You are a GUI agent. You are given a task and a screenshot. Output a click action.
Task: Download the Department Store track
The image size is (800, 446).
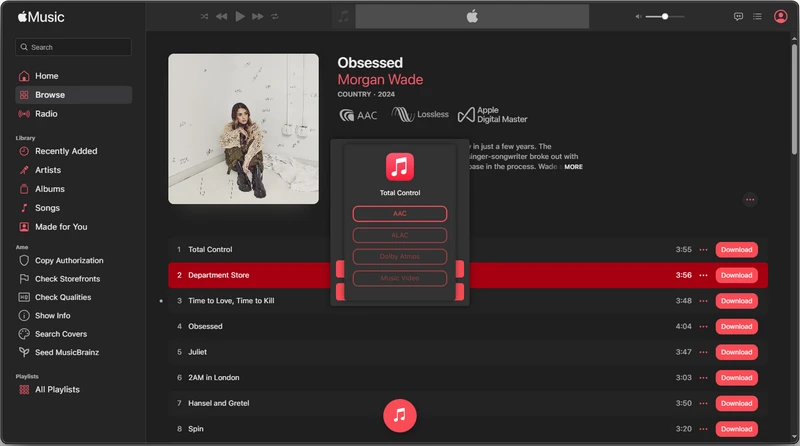click(x=736, y=275)
